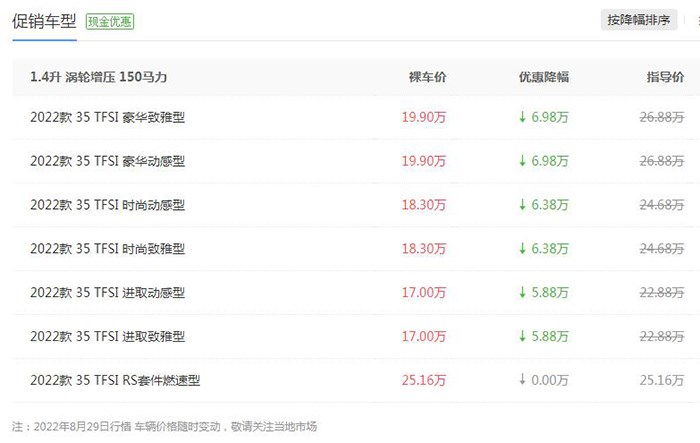Open 2022款 35 TFSI RS套件燃速型
This screenshot has width=700, height=443.
pos(115,380)
